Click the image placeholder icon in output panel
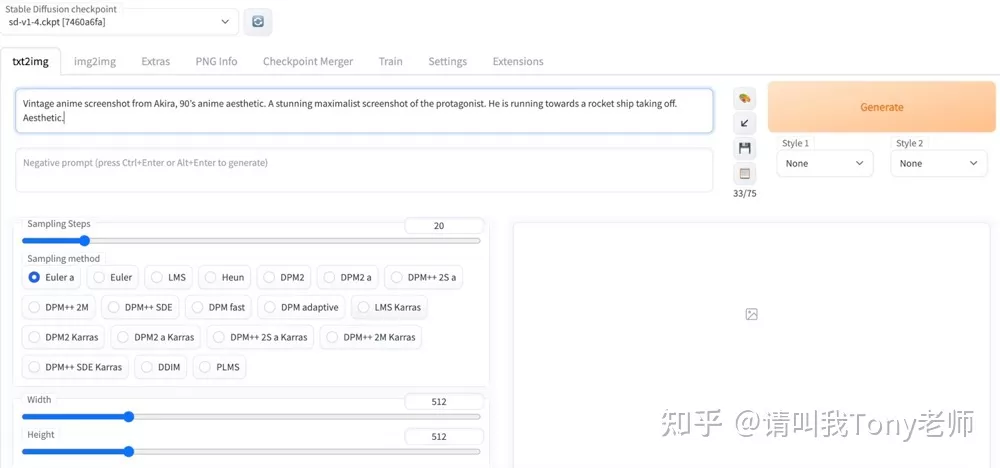 [x=751, y=314]
